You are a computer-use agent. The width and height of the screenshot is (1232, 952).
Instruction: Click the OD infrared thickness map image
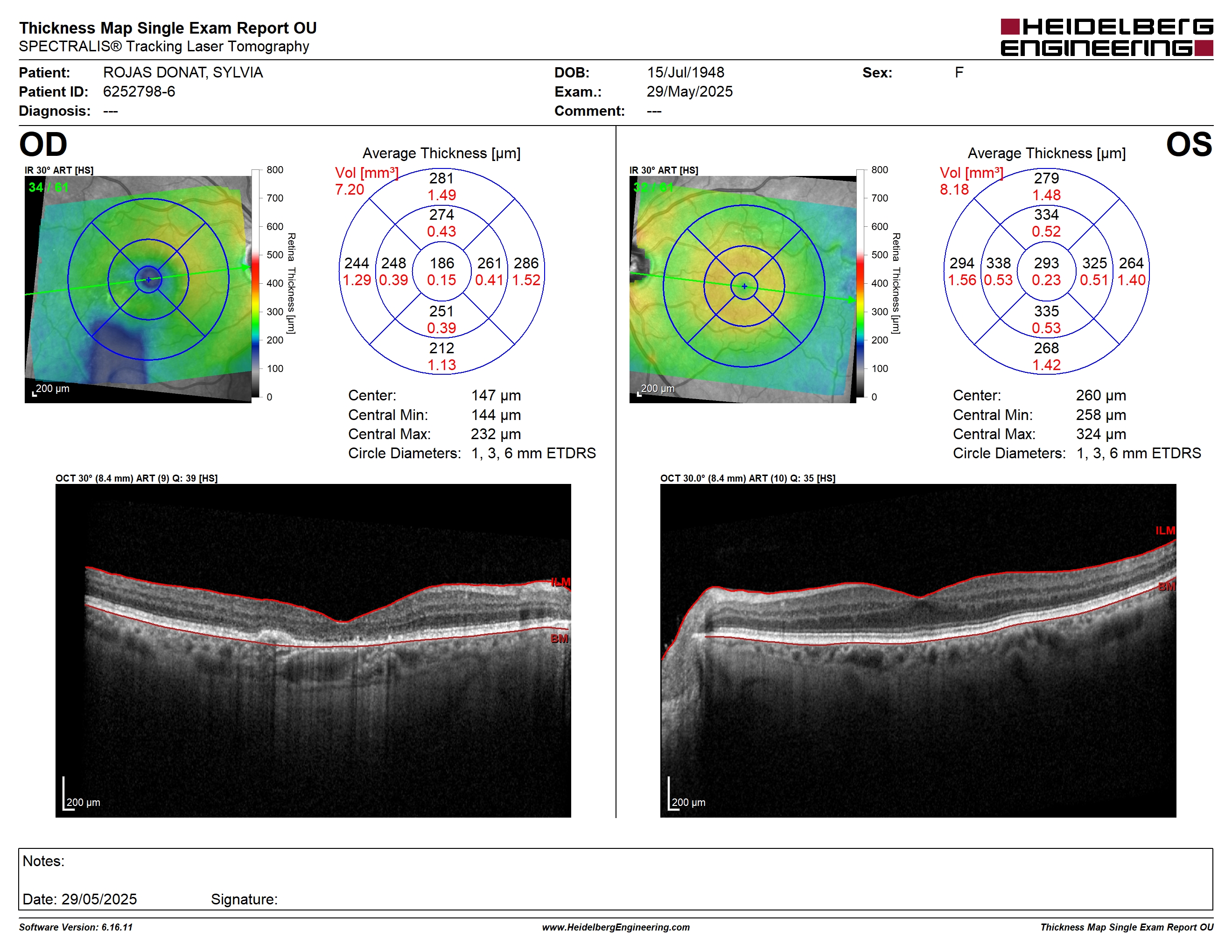coord(138,289)
